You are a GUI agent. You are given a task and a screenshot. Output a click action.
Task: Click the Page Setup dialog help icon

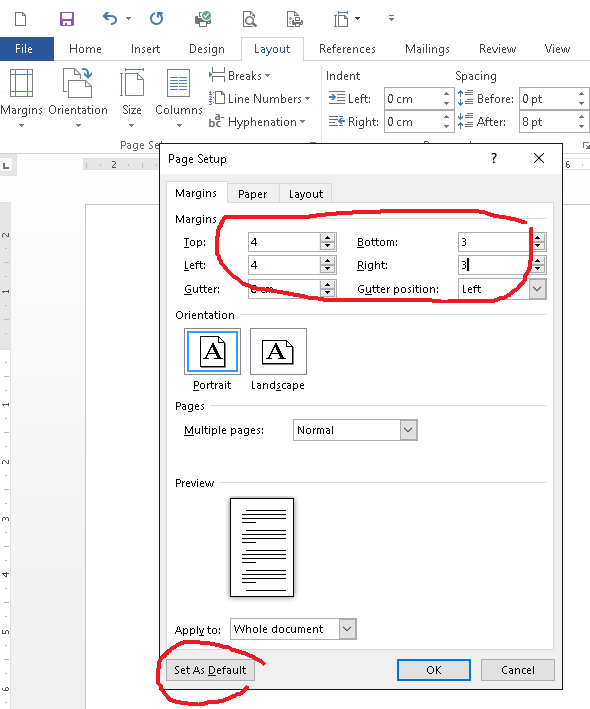tap(494, 158)
